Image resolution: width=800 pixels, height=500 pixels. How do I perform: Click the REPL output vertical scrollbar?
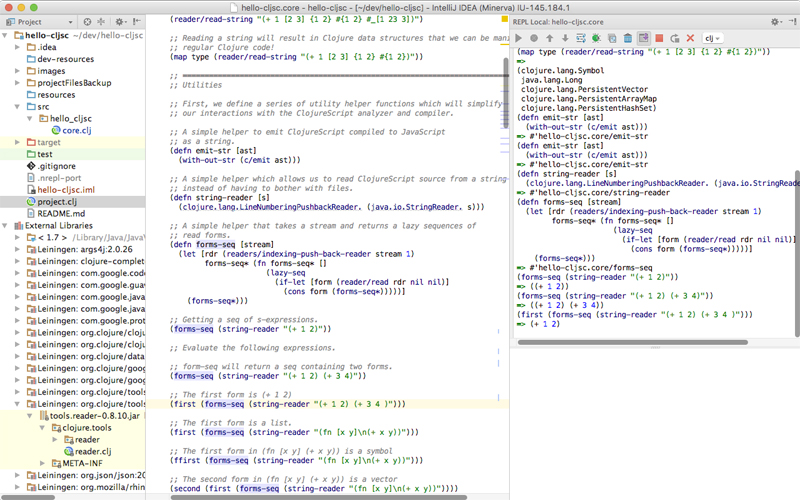tap(797, 254)
